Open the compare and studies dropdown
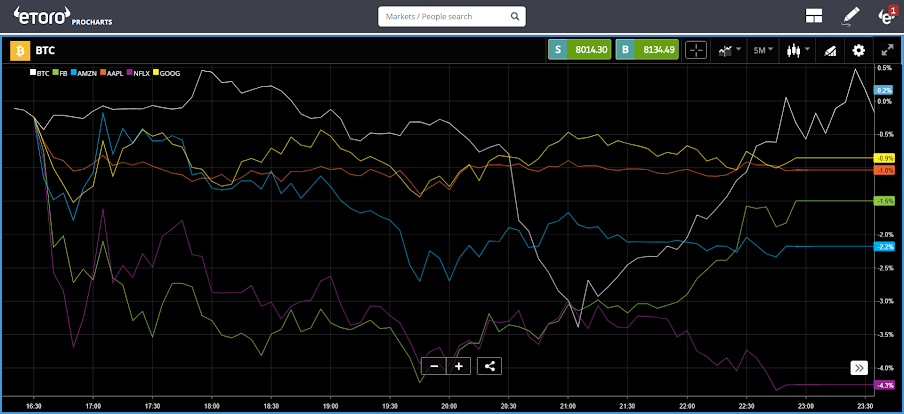904x414 pixels. point(729,51)
